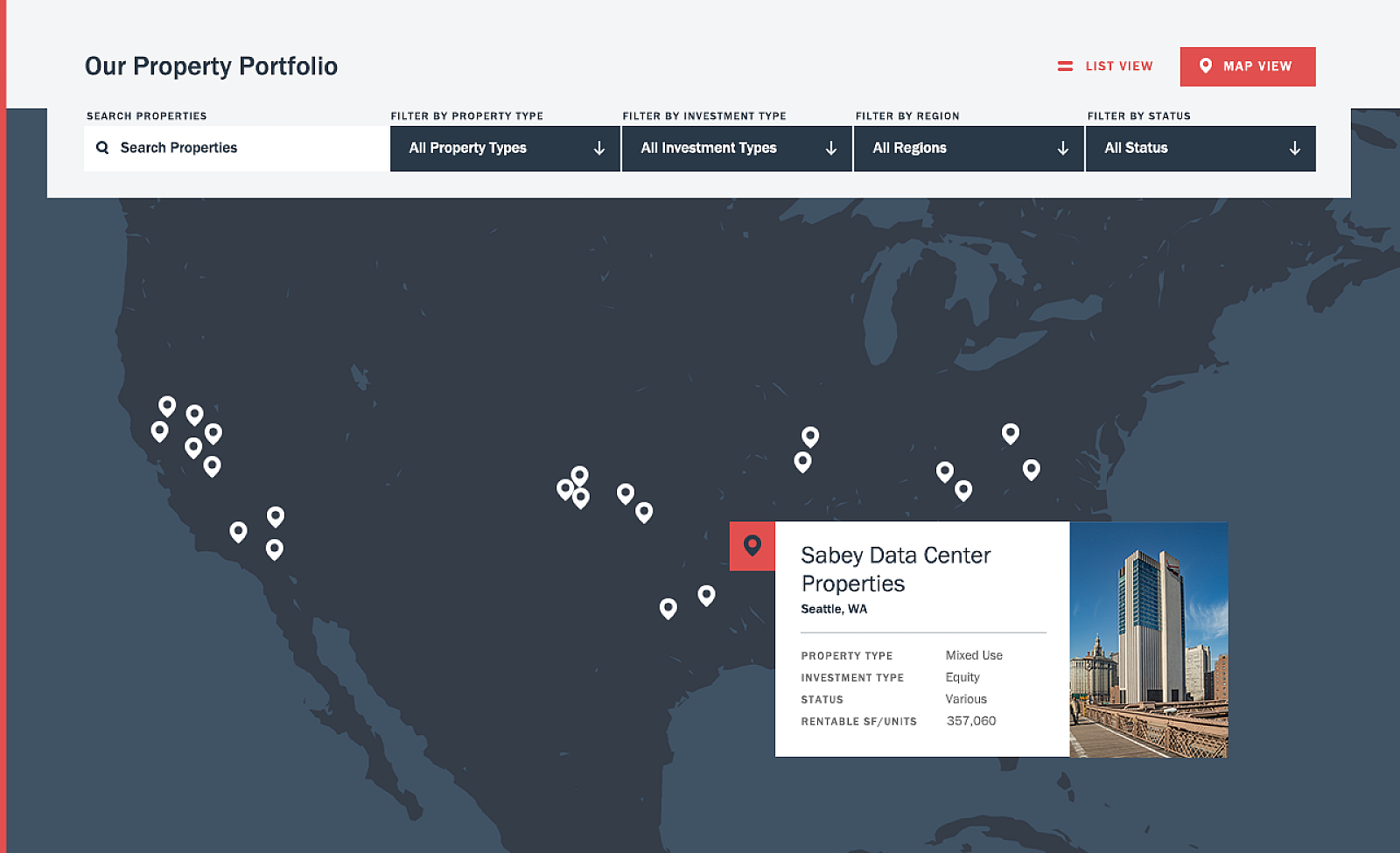The image size is (1400, 853).
Task: Click the search magnifier icon
Action: 102,148
